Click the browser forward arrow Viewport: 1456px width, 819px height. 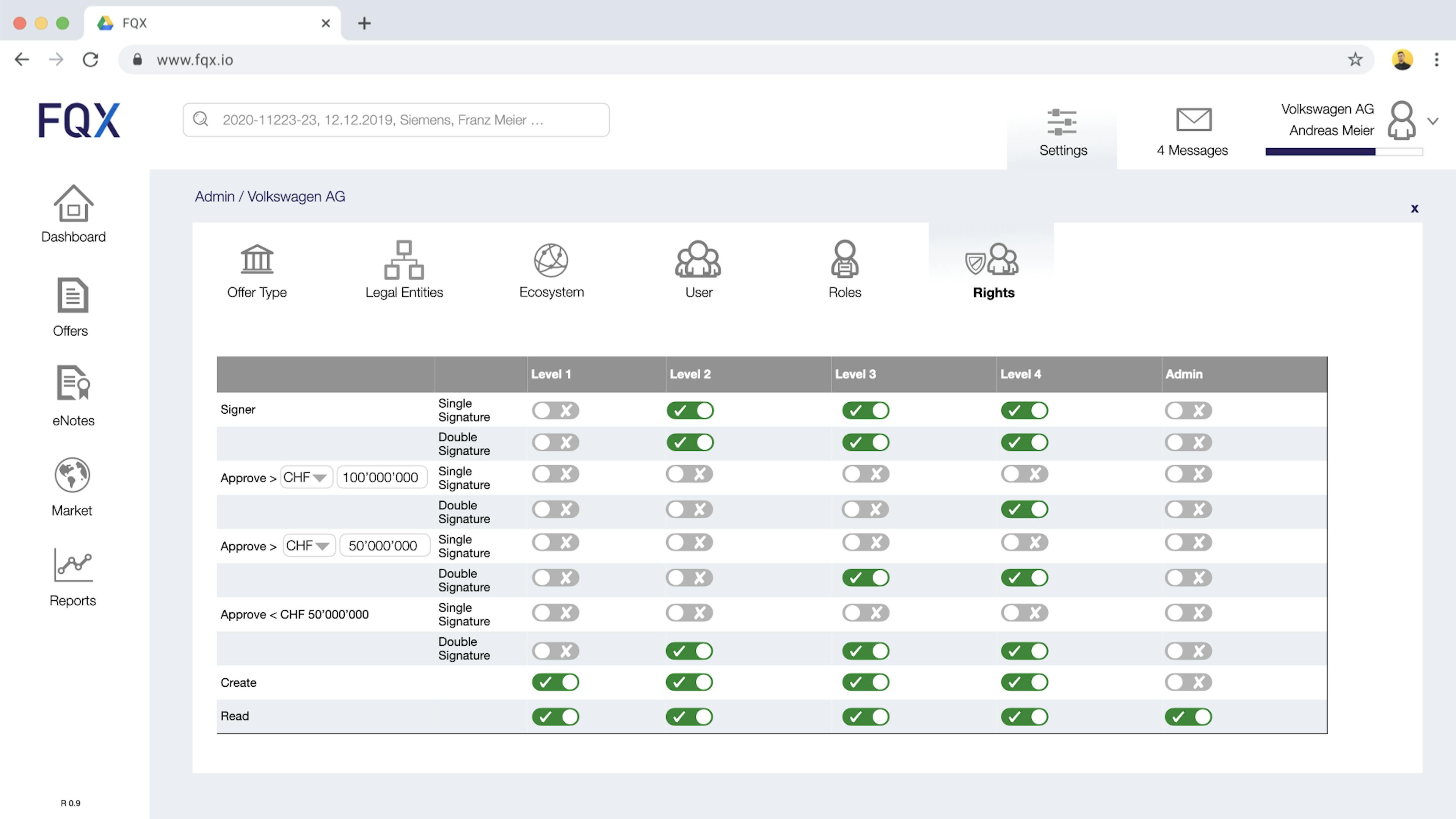tap(56, 60)
